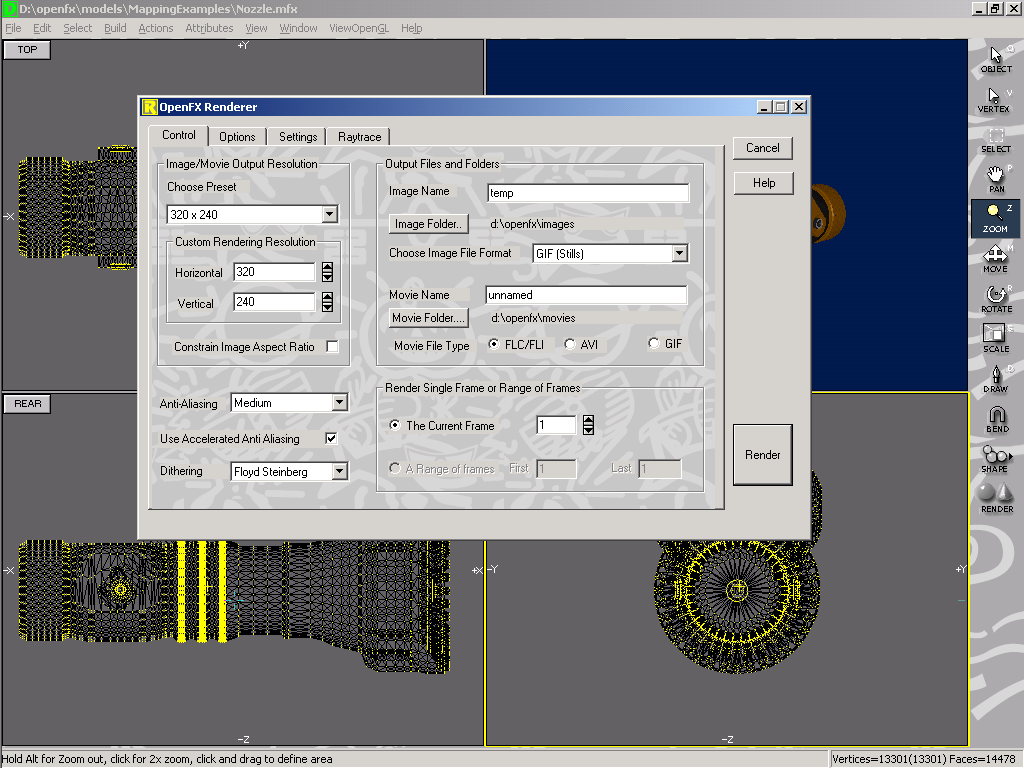Open the Choose Preset resolution dropdown
Screen dimensions: 1024x768
(x=330, y=214)
